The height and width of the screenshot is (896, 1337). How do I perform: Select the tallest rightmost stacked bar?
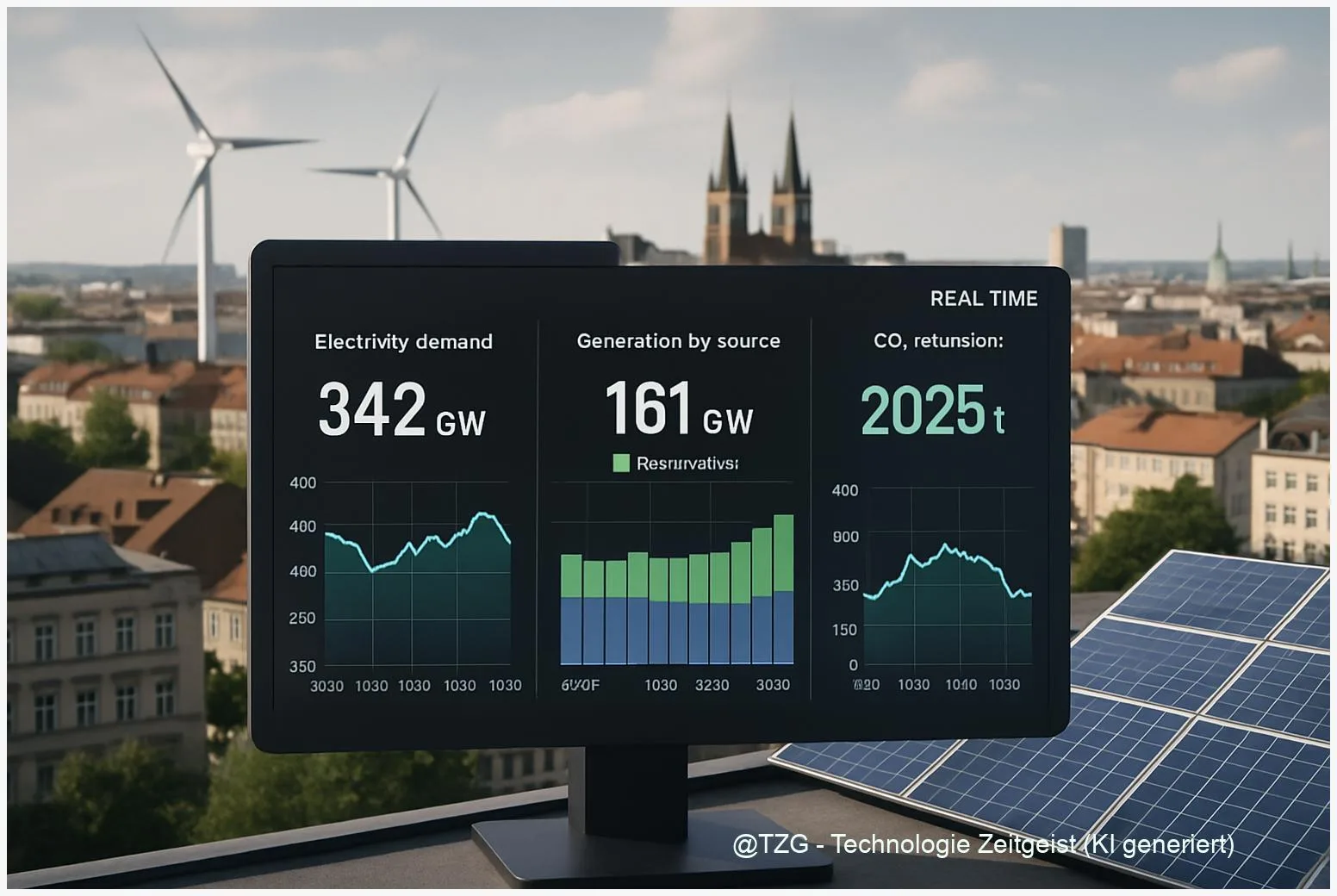[x=783, y=589]
